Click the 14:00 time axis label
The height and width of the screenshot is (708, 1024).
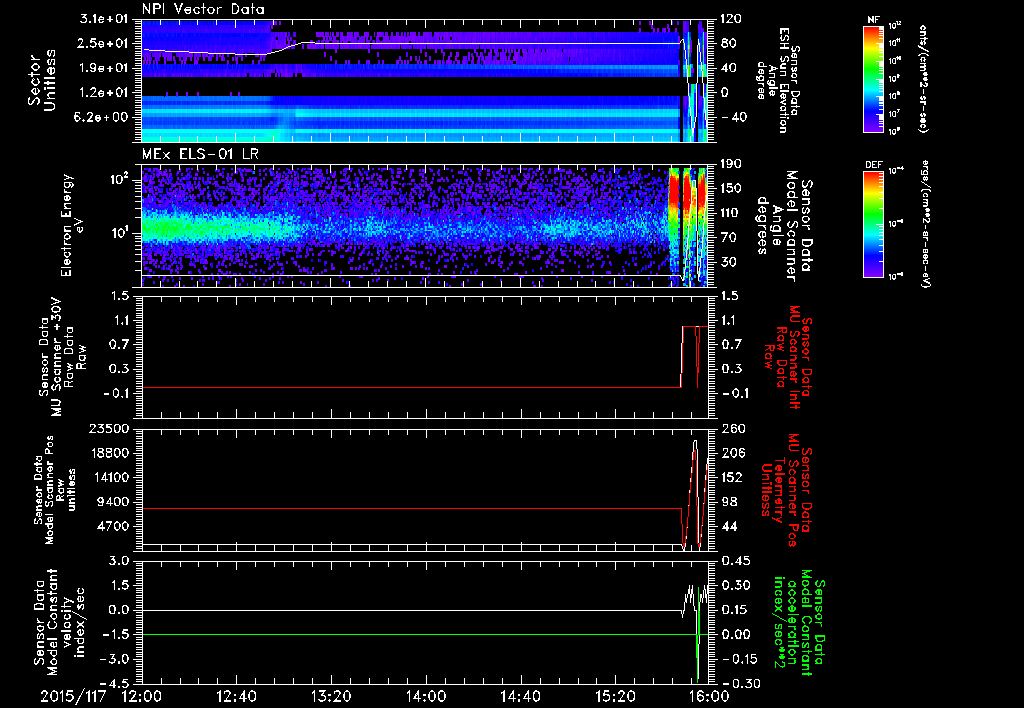426,696
